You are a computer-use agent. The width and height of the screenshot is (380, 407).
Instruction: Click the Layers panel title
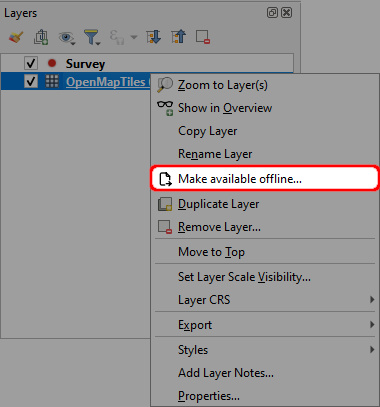click(x=20, y=13)
